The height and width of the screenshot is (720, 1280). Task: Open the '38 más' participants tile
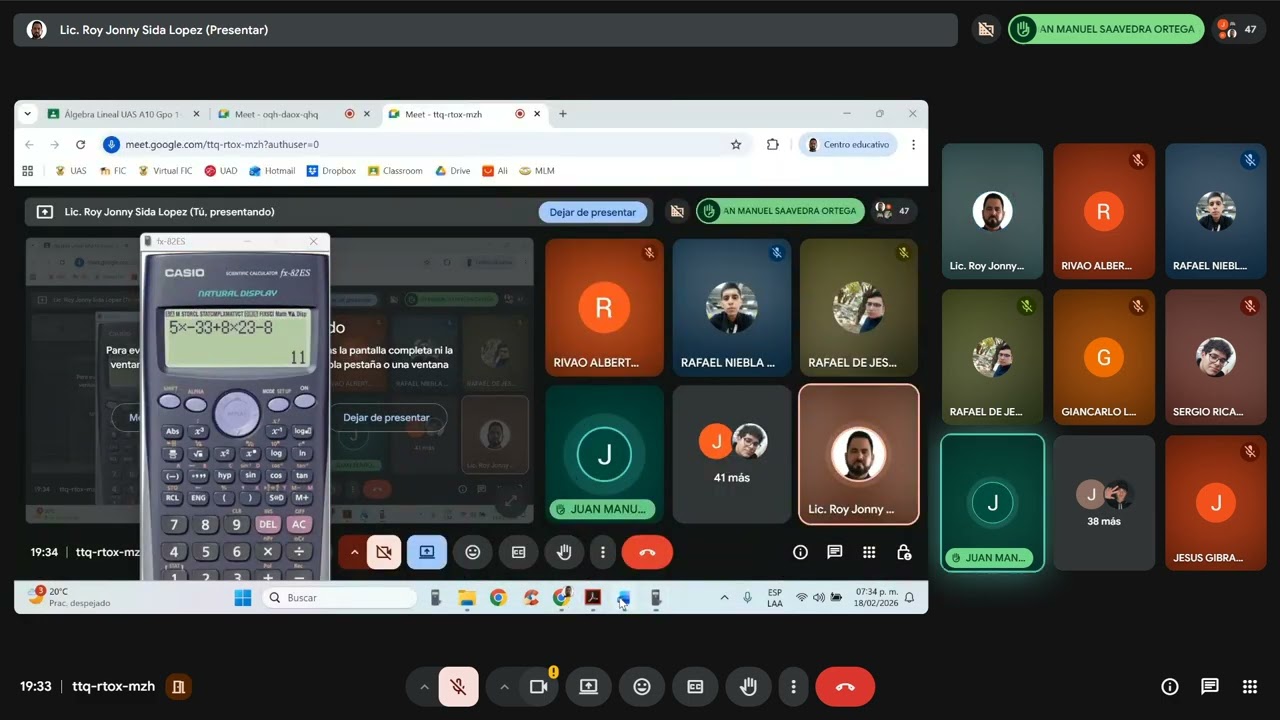1104,503
